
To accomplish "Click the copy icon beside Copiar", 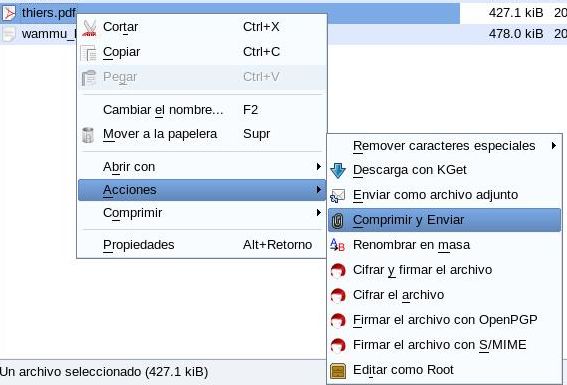I will point(89,53).
